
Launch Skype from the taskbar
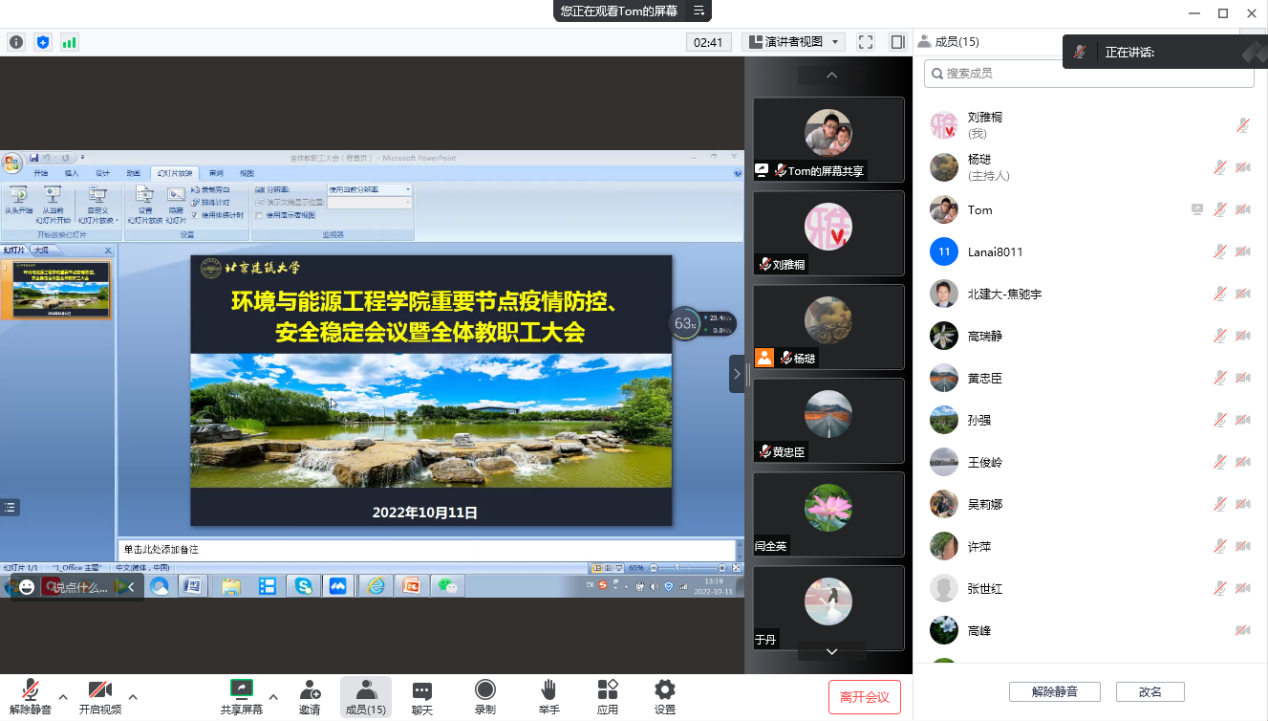click(x=303, y=586)
